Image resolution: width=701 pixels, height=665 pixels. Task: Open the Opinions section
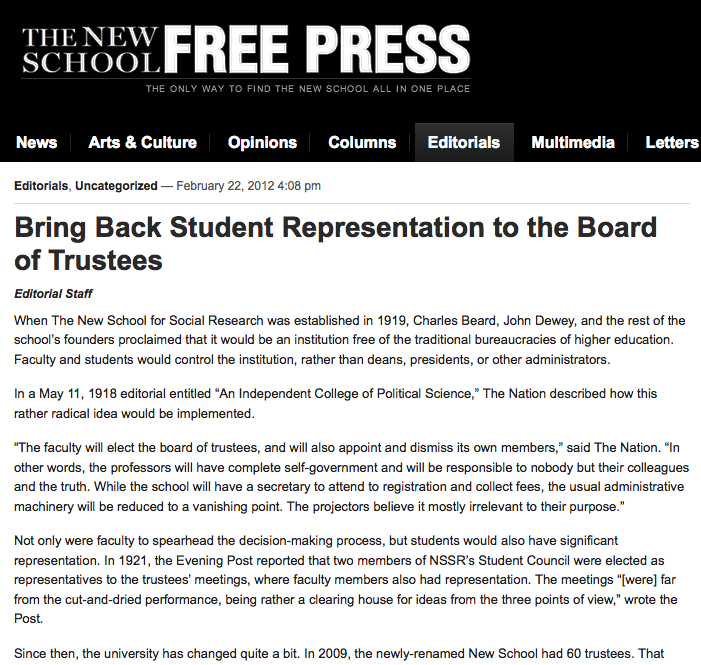[262, 142]
